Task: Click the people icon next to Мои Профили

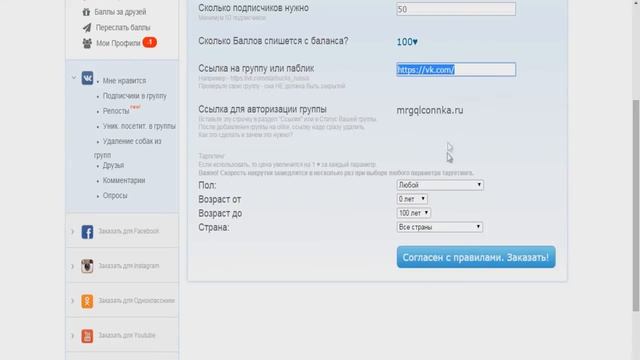Action: pos(87,43)
